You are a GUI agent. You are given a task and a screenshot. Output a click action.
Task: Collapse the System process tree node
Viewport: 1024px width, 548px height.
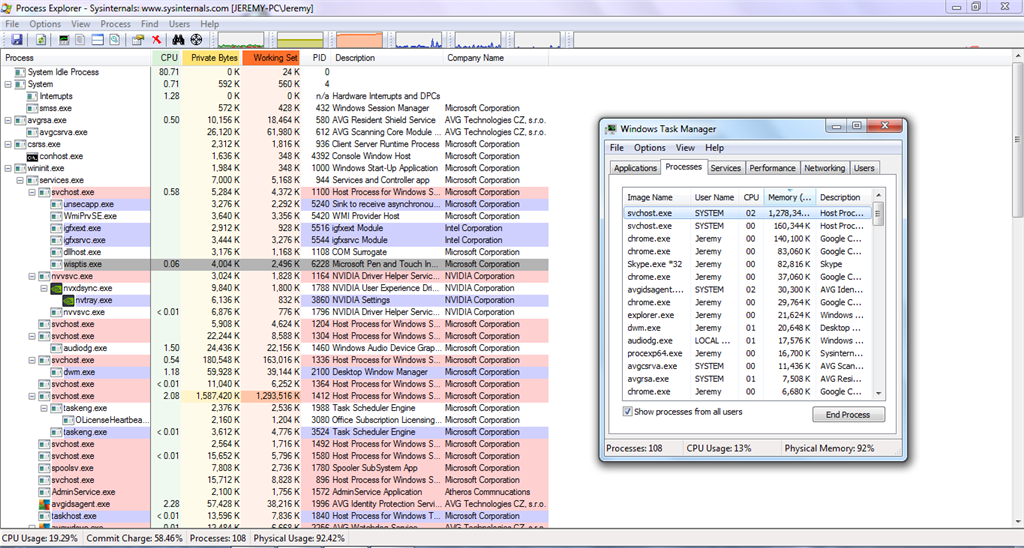(8, 84)
